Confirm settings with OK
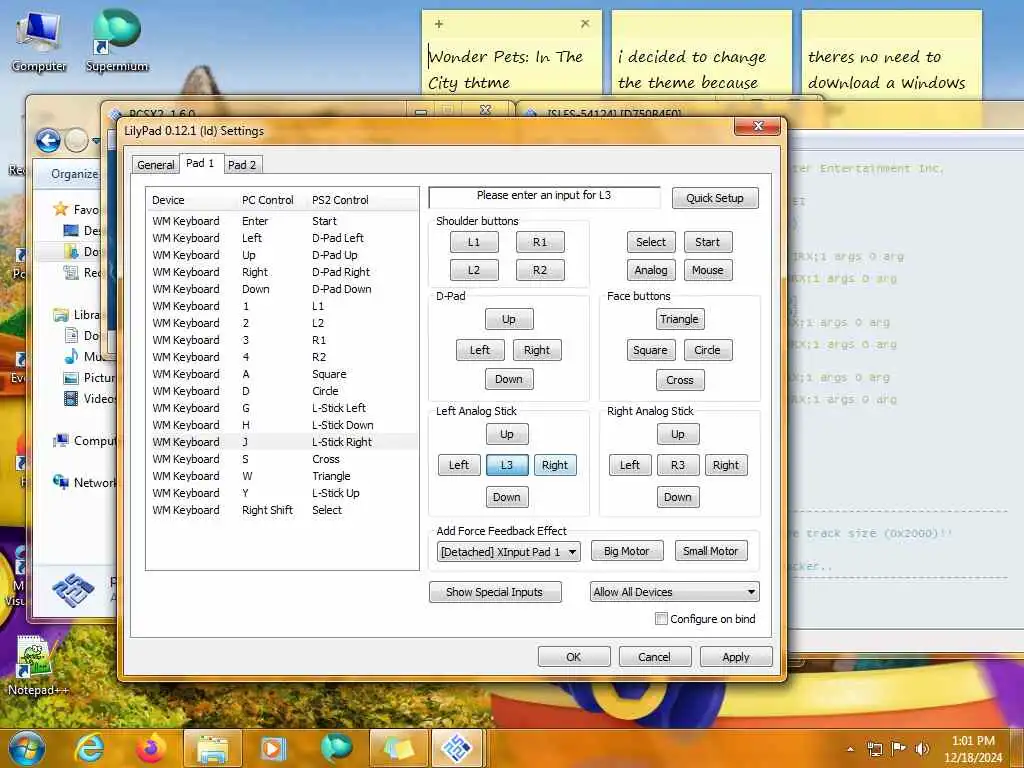Screen dimensions: 1024x768 pyautogui.click(x=574, y=657)
